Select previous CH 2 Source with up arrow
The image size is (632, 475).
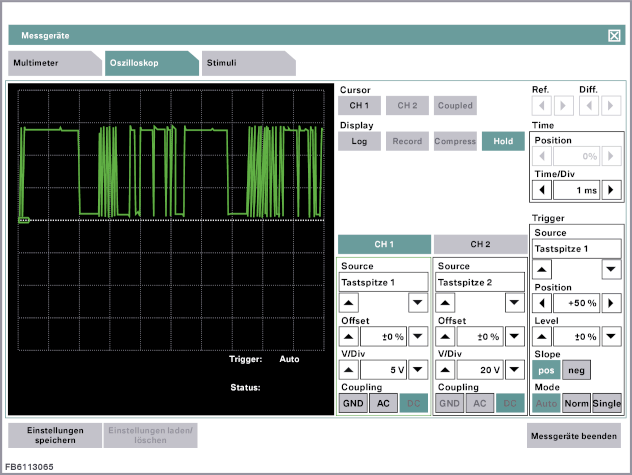pyautogui.click(x=445, y=303)
